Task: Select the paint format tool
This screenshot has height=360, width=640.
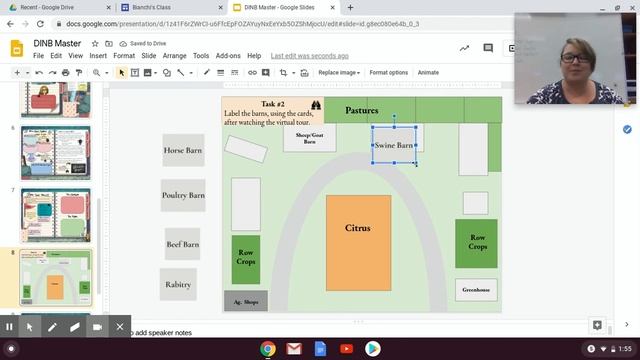Action: pyautogui.click(x=79, y=73)
